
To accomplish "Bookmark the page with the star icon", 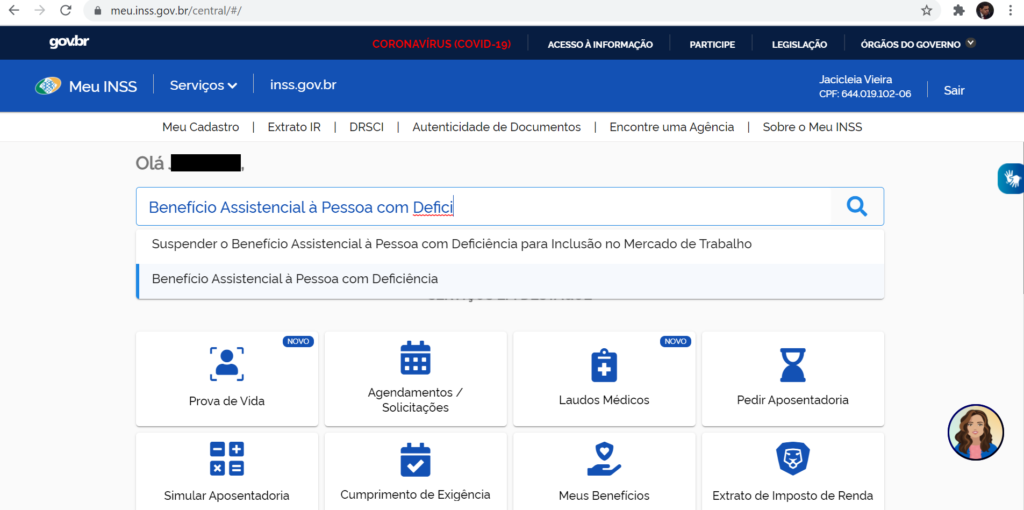I will point(926,10).
